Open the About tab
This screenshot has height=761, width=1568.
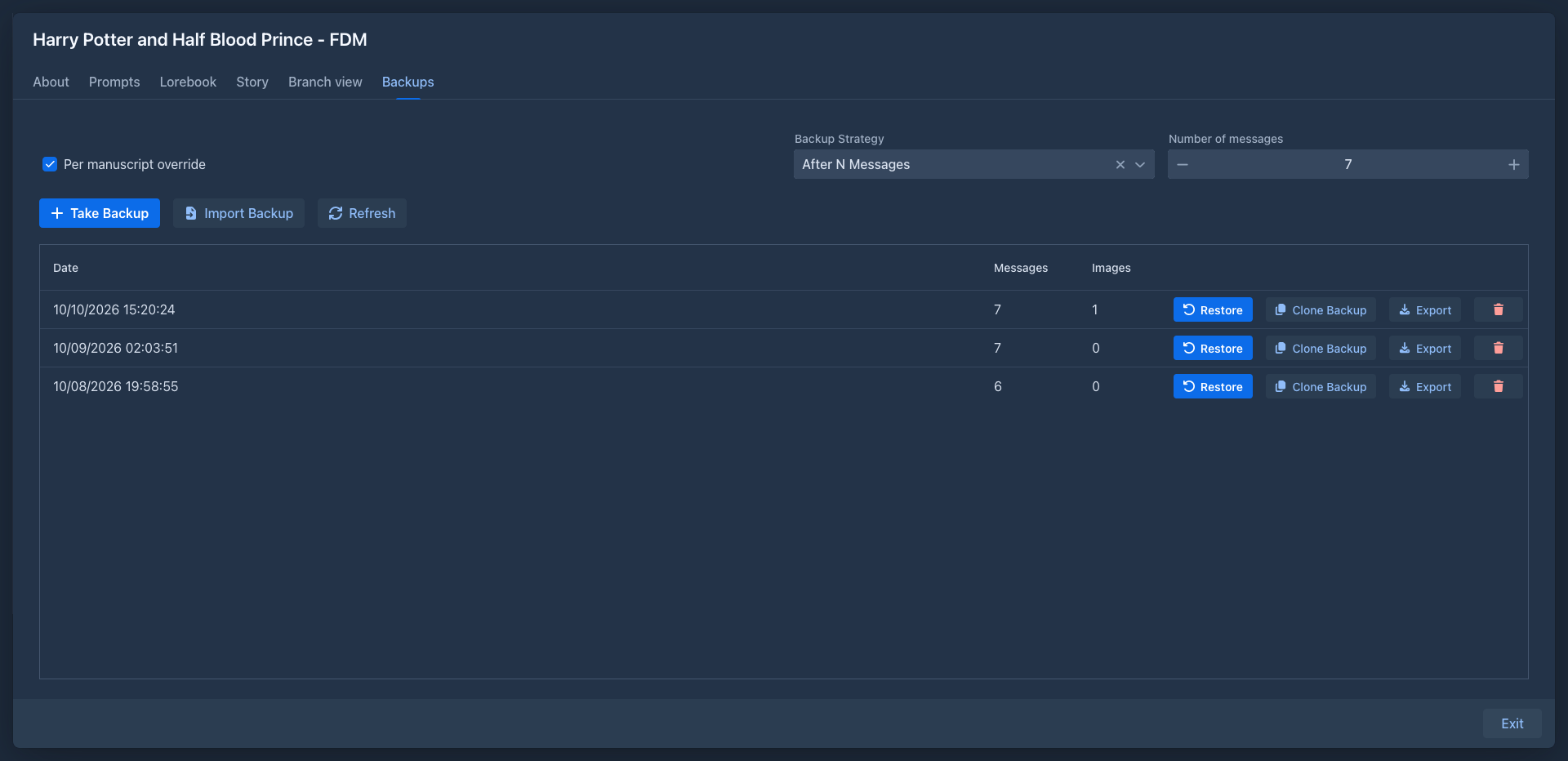[x=51, y=82]
